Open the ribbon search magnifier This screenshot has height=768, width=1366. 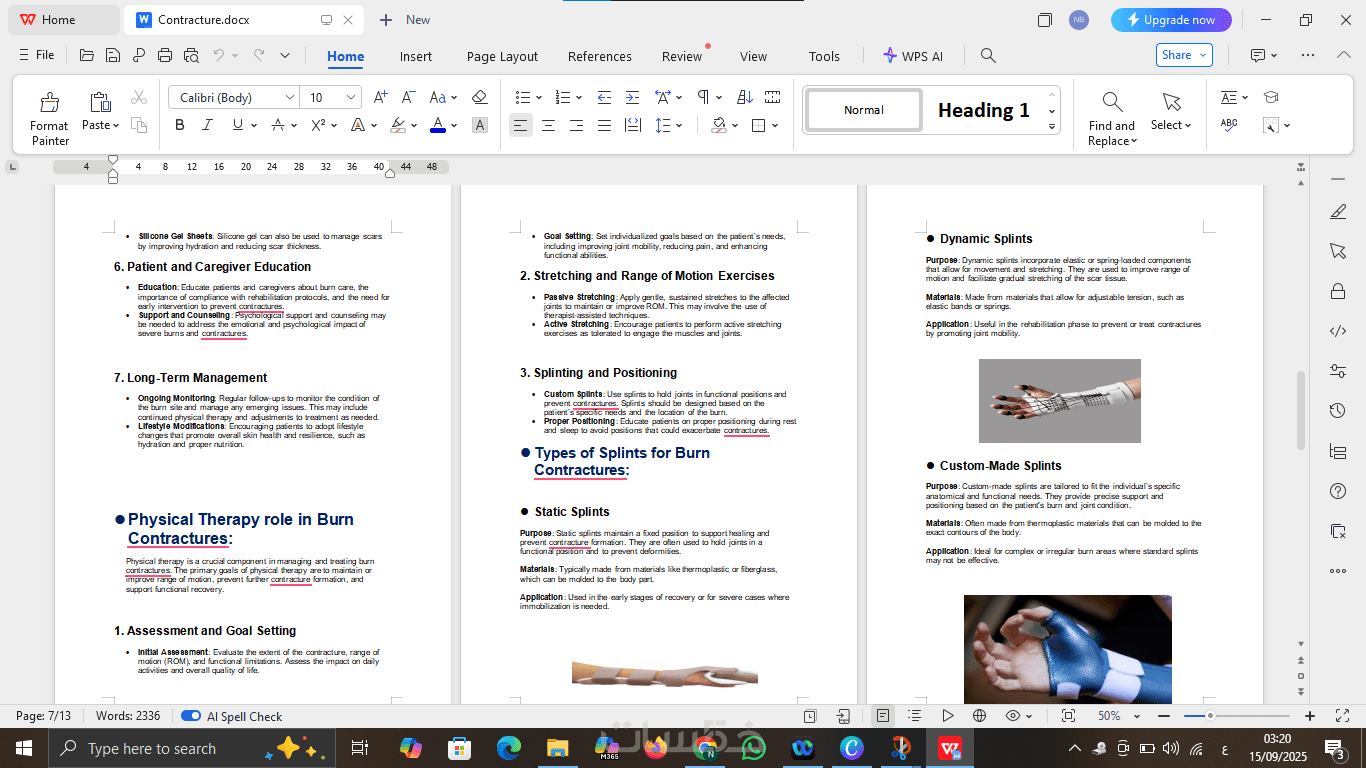(x=988, y=56)
